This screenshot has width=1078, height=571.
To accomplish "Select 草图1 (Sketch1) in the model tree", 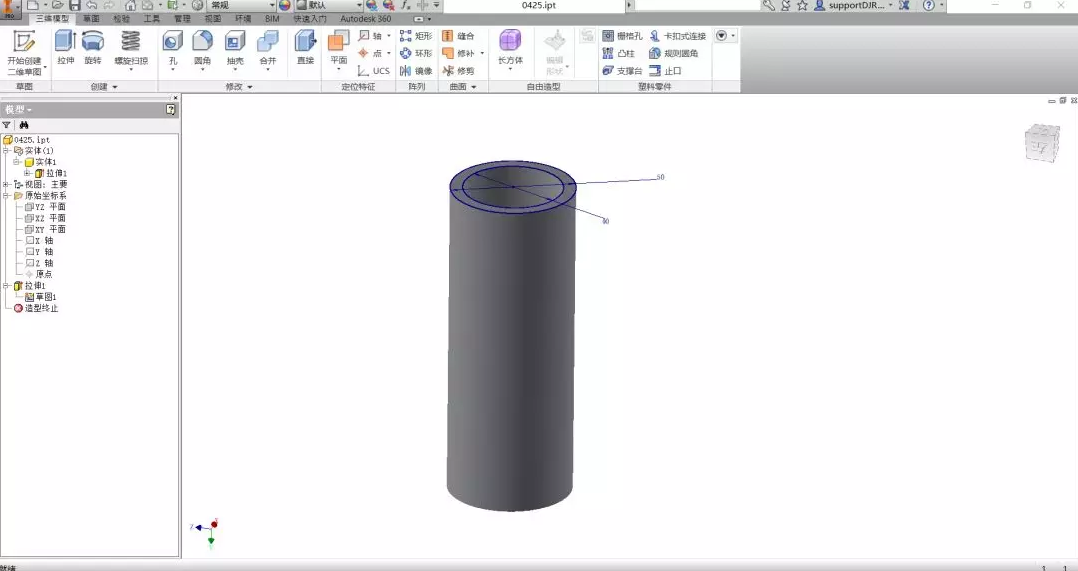I will (x=41, y=297).
